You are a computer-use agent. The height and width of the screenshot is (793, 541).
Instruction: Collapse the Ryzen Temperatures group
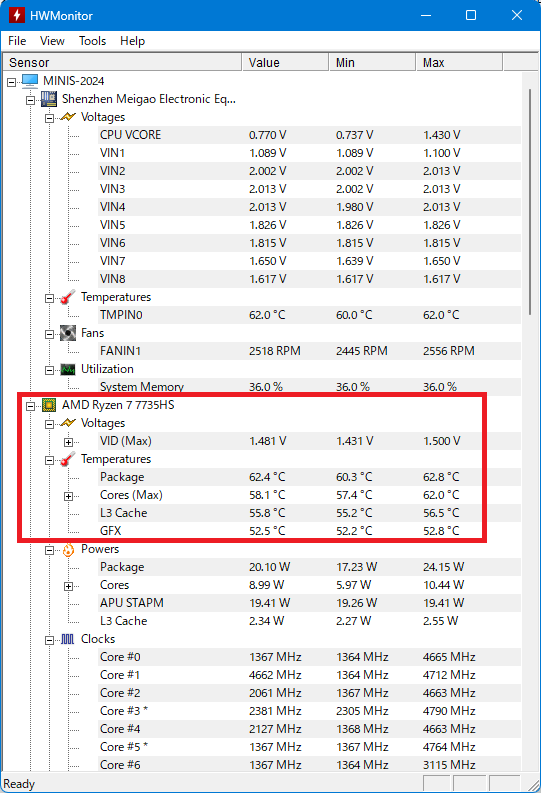point(49,460)
